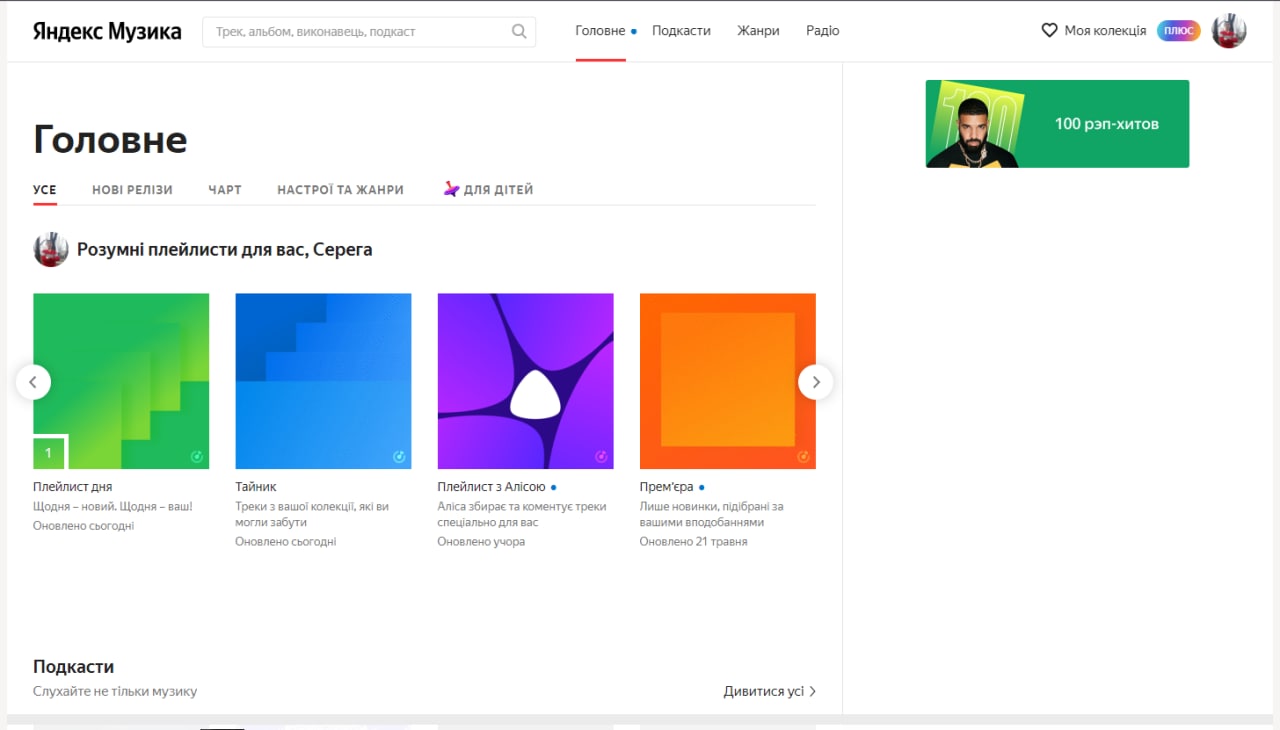This screenshot has width=1280, height=730.
Task: Click Розумні плейлисти для вас, Серега heading
Action: point(224,250)
